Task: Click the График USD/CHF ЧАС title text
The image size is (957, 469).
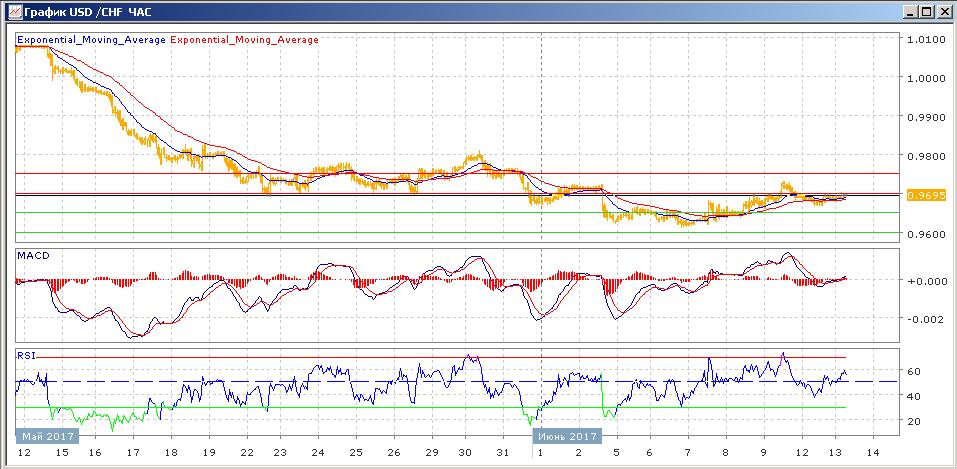Action: click(x=88, y=12)
